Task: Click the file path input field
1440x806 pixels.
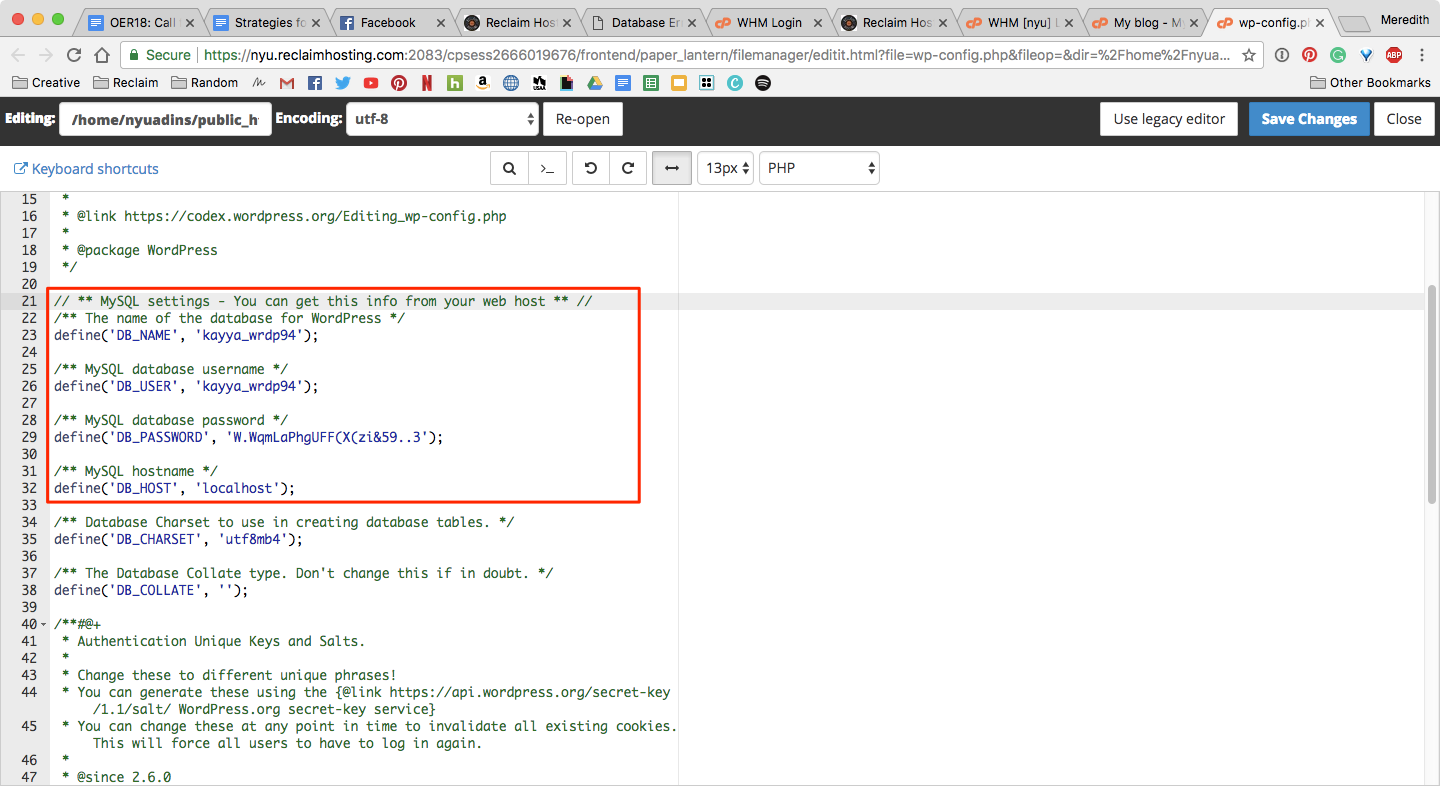Action: pyautogui.click(x=165, y=119)
